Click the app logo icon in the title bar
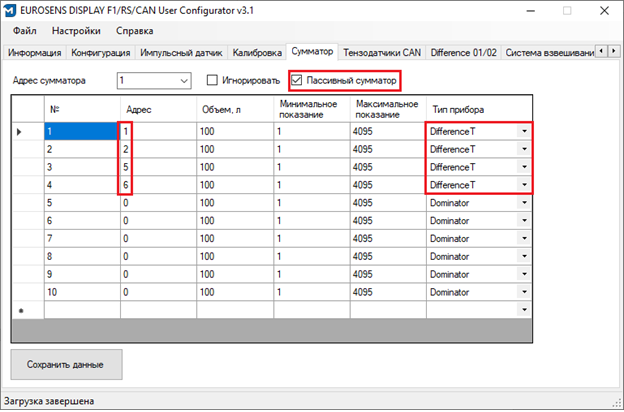Viewport: 624px width, 412px height. (x=9, y=10)
